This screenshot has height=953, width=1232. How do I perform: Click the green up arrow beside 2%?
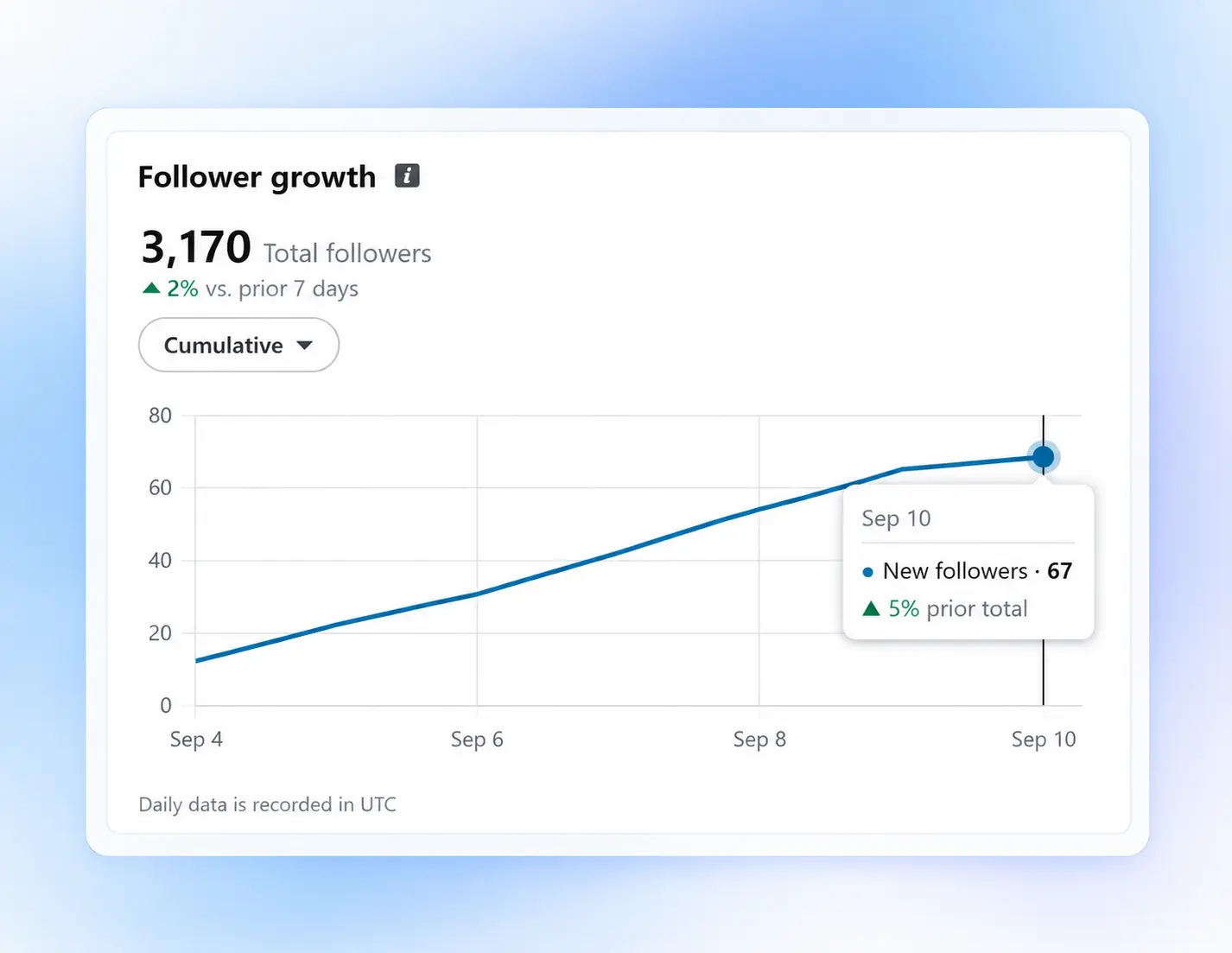click(x=151, y=288)
